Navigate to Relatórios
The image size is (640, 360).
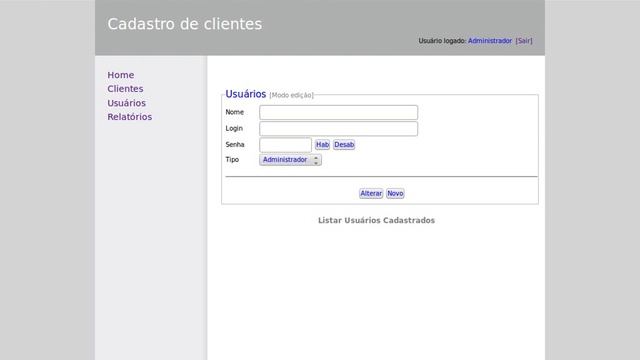click(129, 117)
